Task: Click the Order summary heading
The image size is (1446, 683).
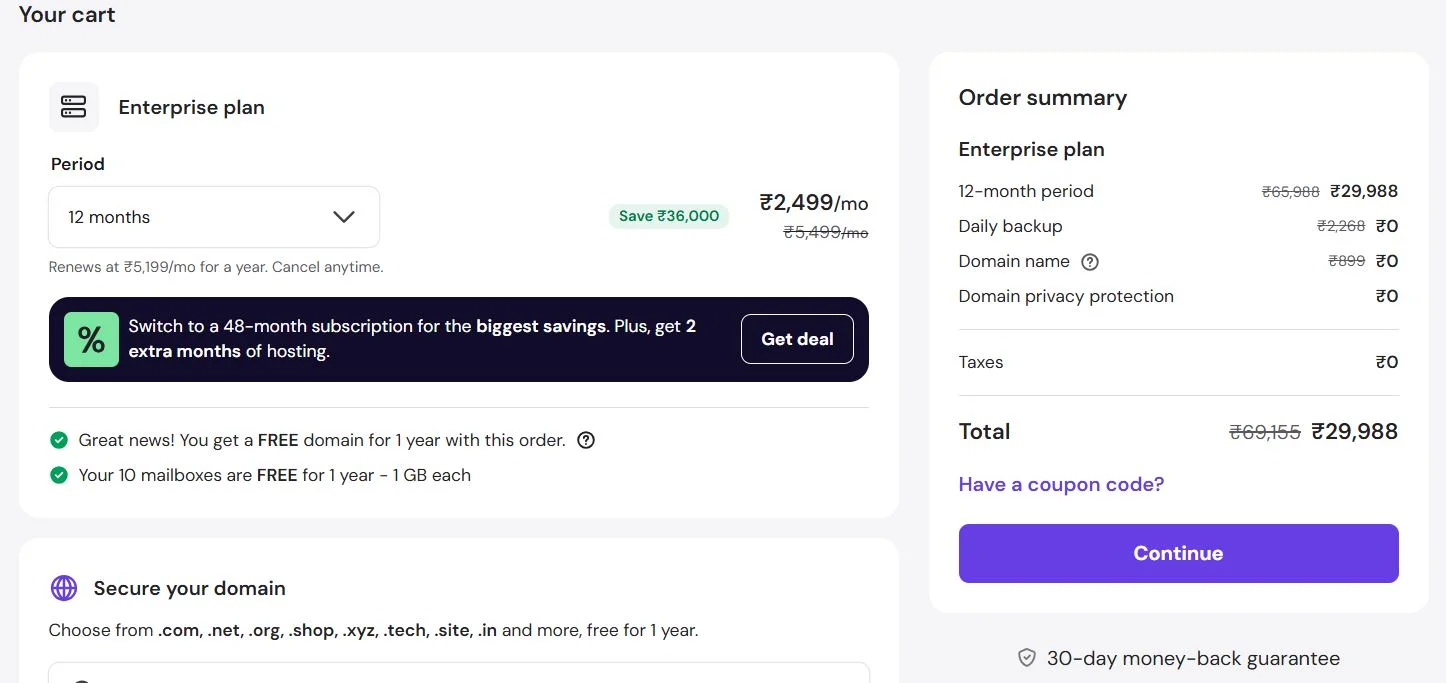Action: tap(1042, 97)
